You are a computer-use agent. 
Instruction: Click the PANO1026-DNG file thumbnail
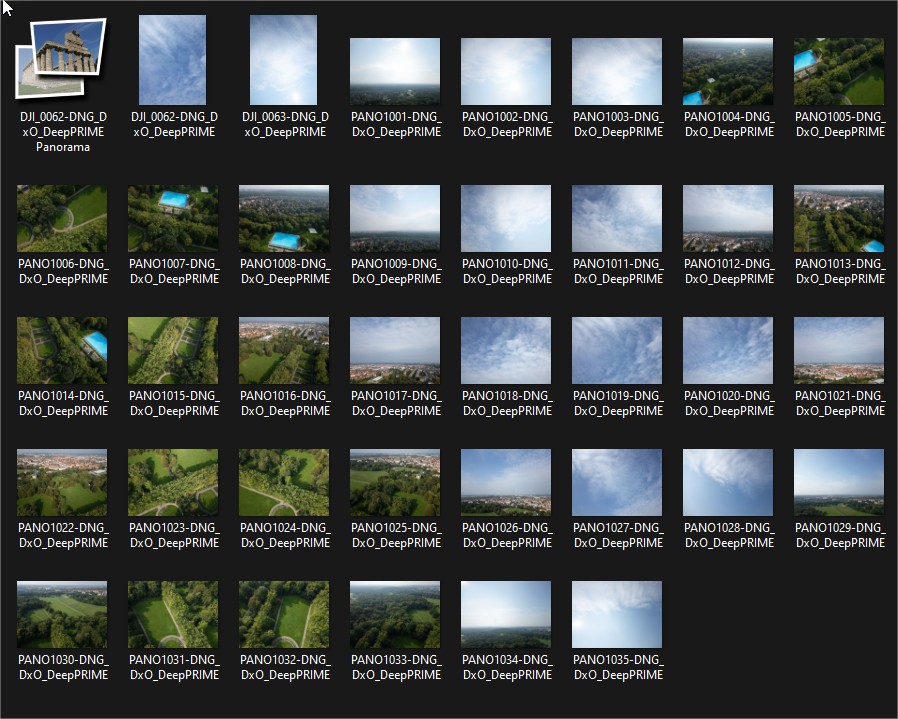pyautogui.click(x=506, y=482)
